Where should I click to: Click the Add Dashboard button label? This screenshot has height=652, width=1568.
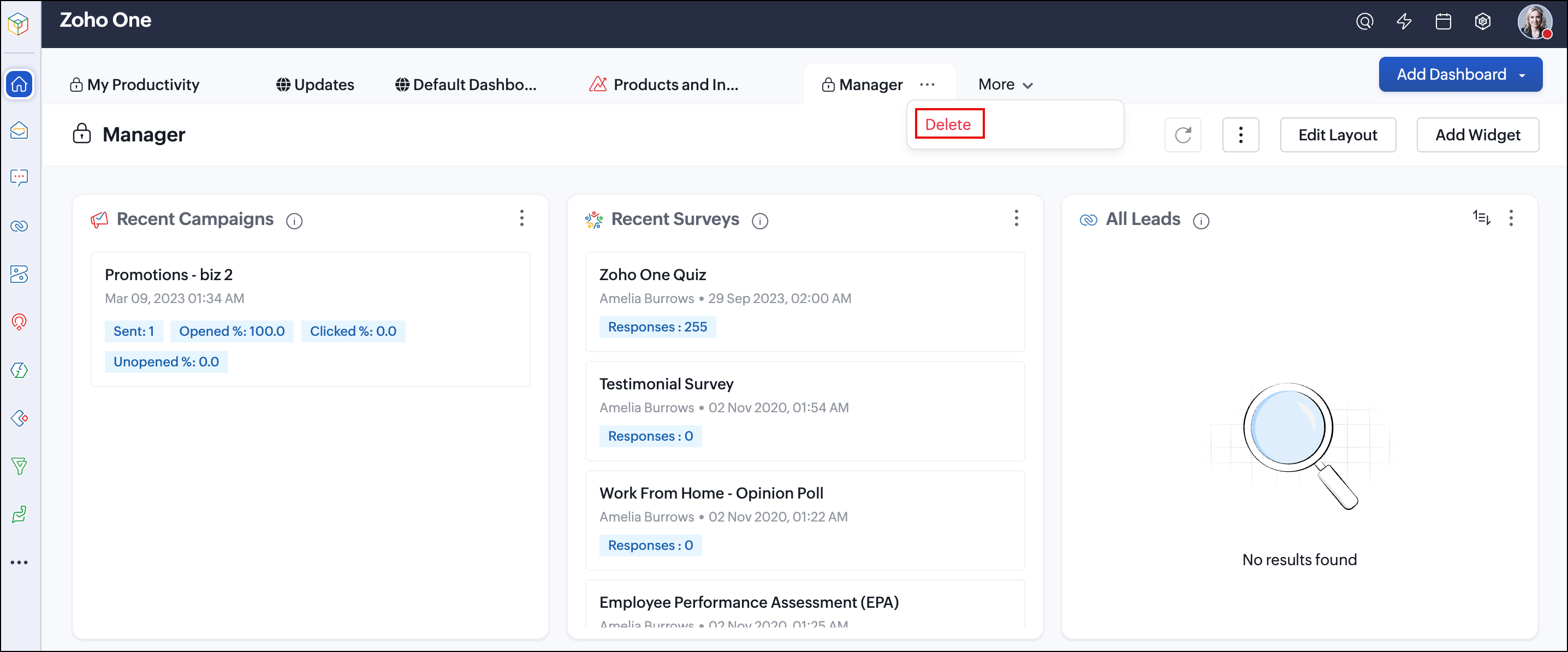click(x=1451, y=74)
